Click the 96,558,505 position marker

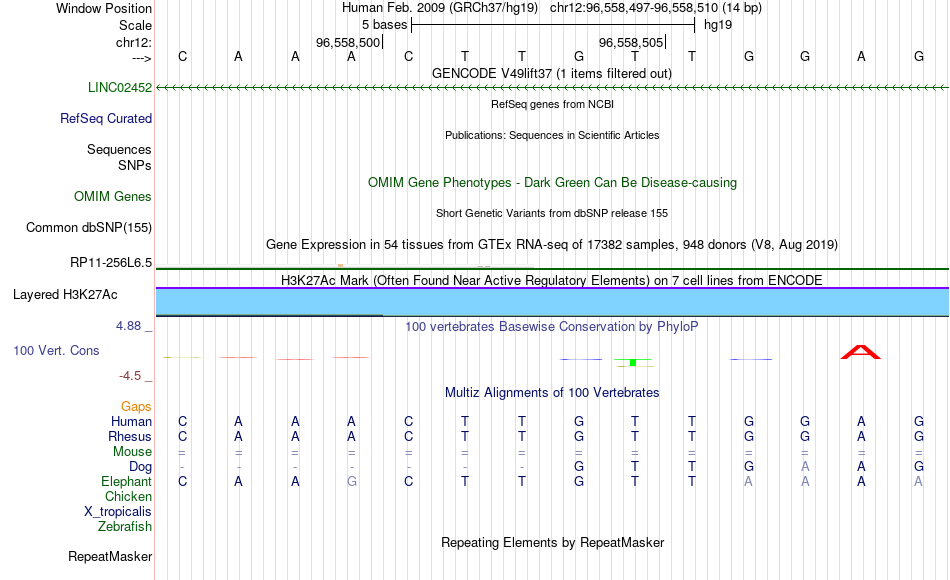631,42
